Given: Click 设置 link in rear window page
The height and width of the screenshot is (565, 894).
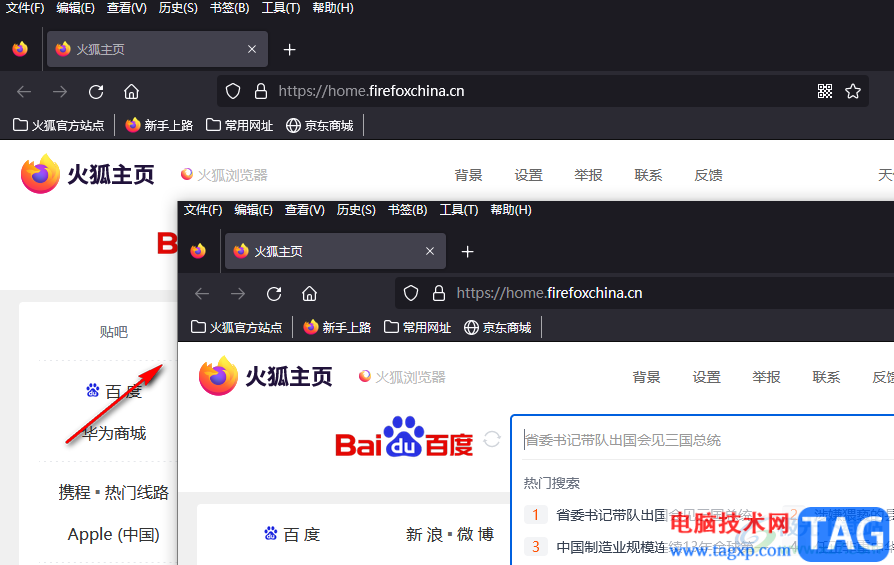Looking at the screenshot, I should tap(529, 175).
